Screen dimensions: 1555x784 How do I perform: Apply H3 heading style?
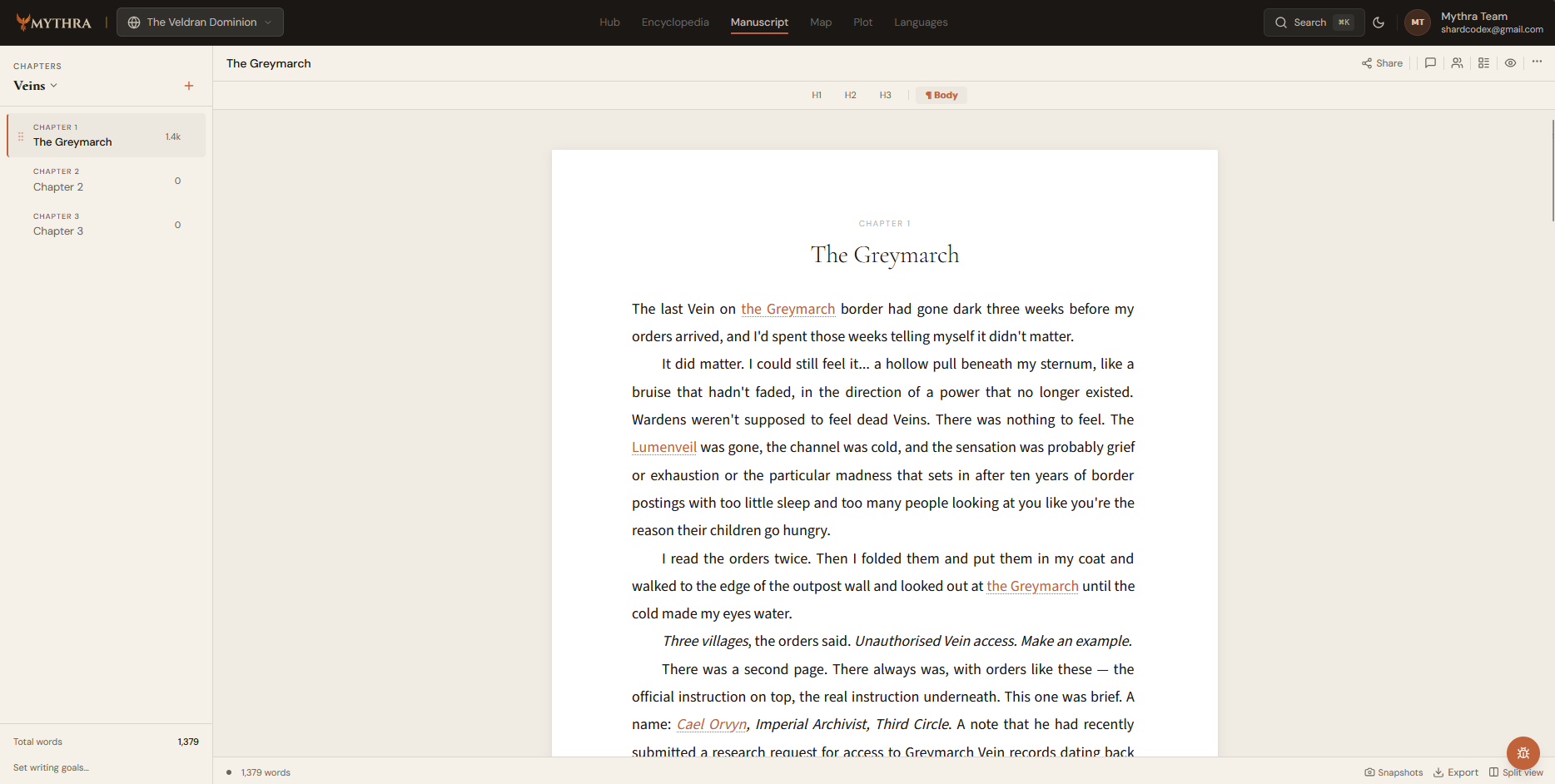coord(885,95)
